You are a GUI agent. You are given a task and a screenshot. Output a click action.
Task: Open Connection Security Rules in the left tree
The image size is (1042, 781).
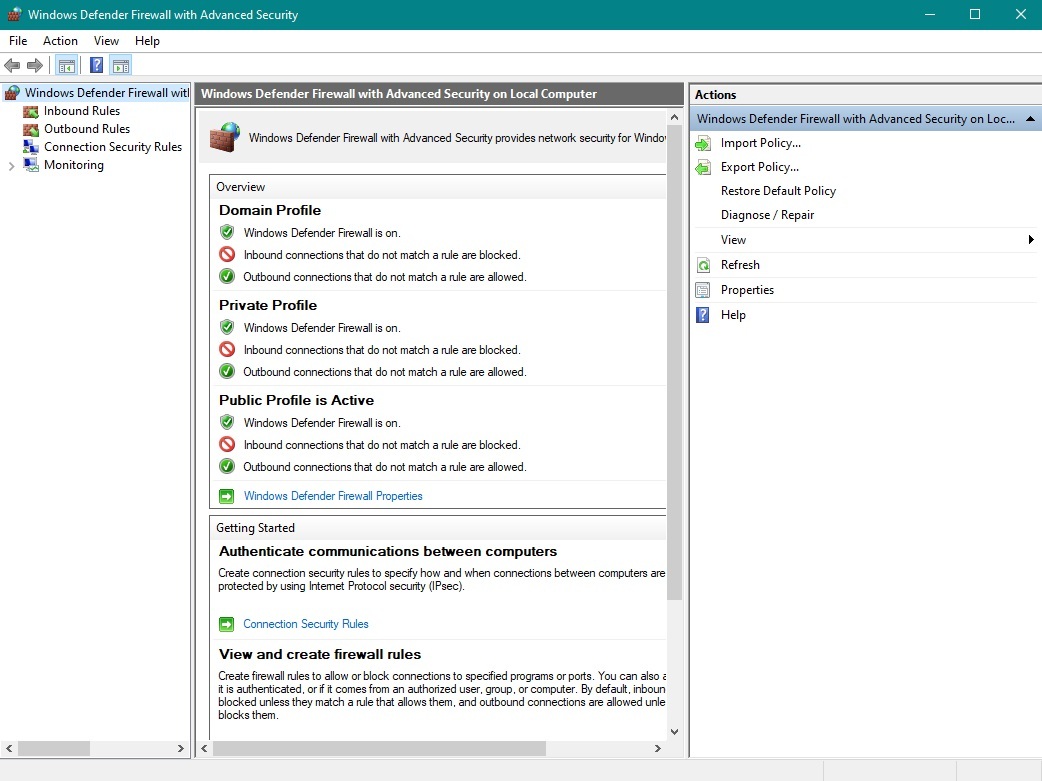coord(112,147)
